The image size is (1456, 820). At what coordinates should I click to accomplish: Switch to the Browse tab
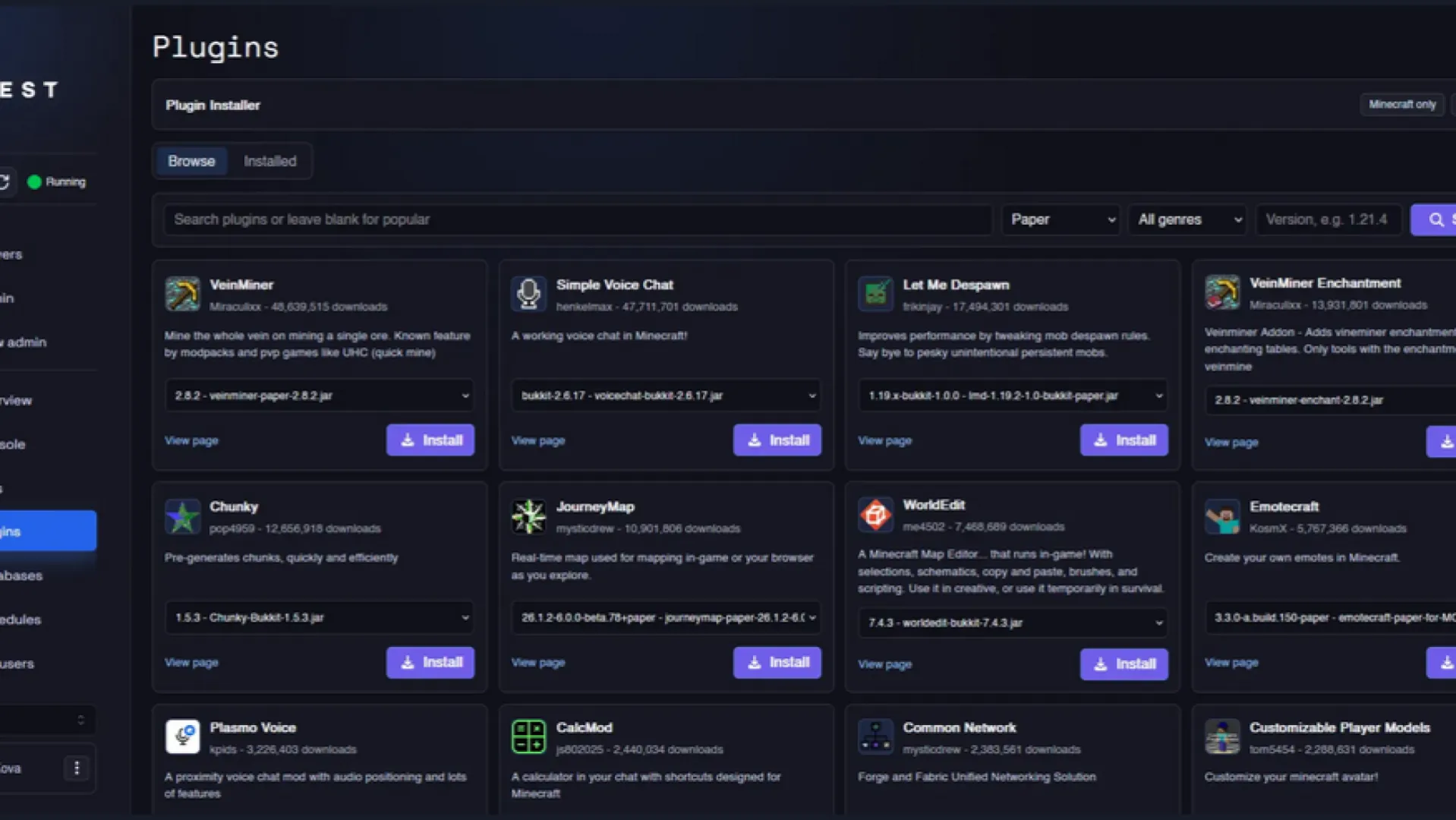click(x=191, y=161)
